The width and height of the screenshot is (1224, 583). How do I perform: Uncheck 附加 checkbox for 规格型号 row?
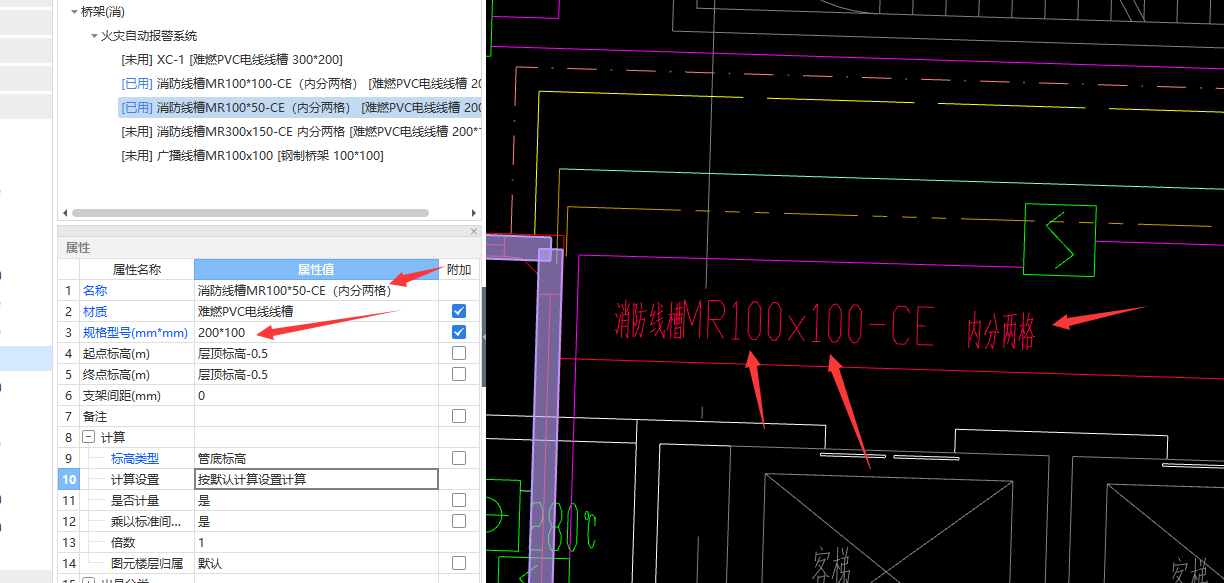(x=459, y=332)
